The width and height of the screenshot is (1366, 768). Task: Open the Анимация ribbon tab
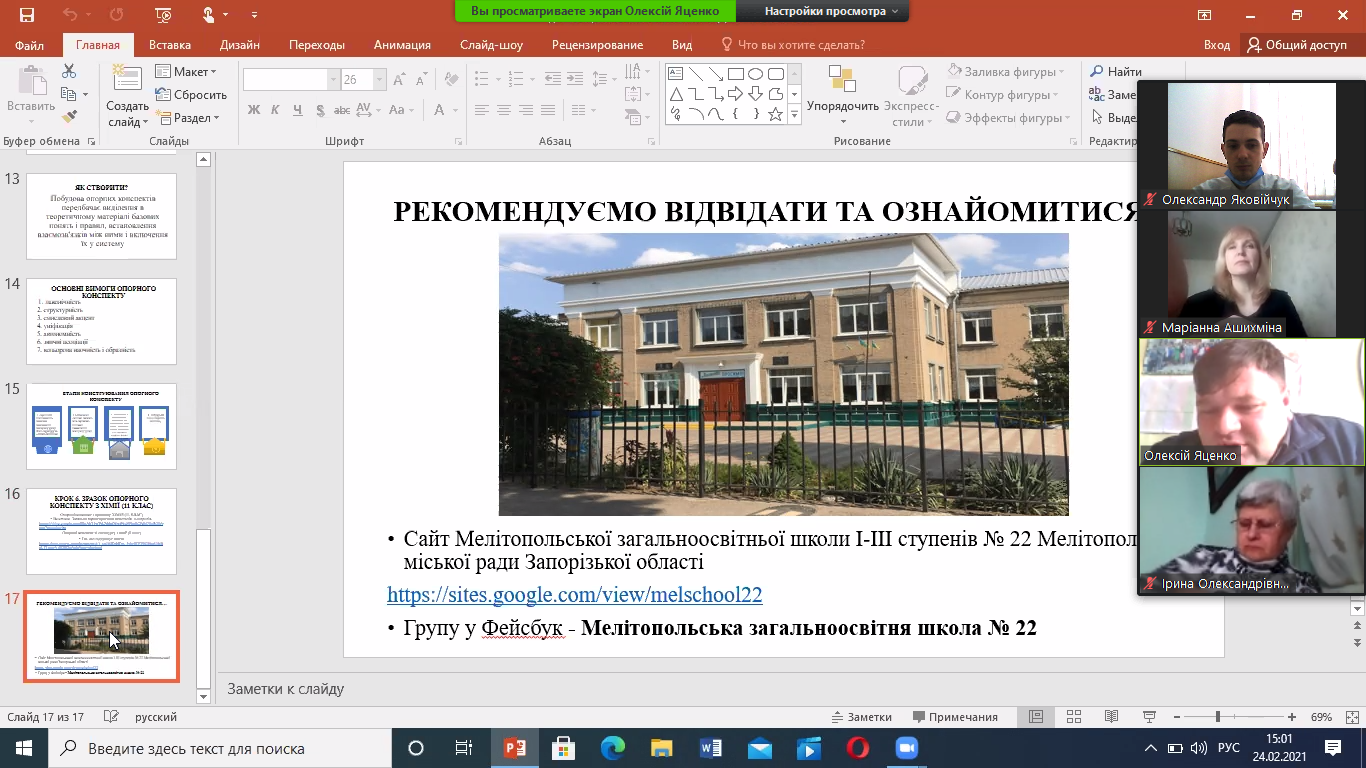402,45
